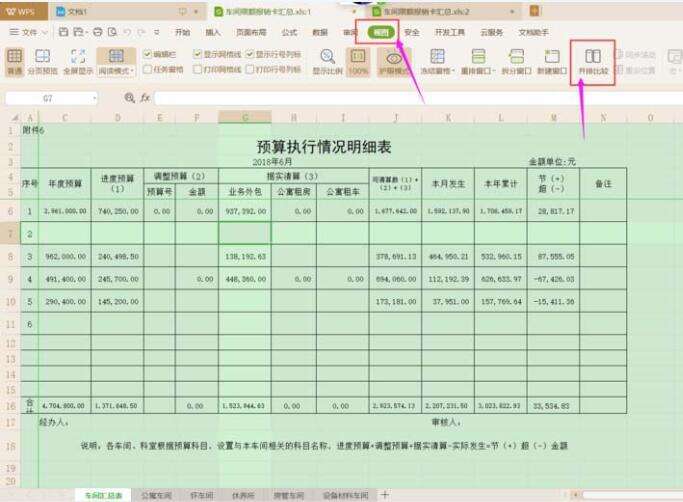The width and height of the screenshot is (683, 502).
Task: Open the 开始 (Home) ribbon tab
Action: [x=183, y=32]
